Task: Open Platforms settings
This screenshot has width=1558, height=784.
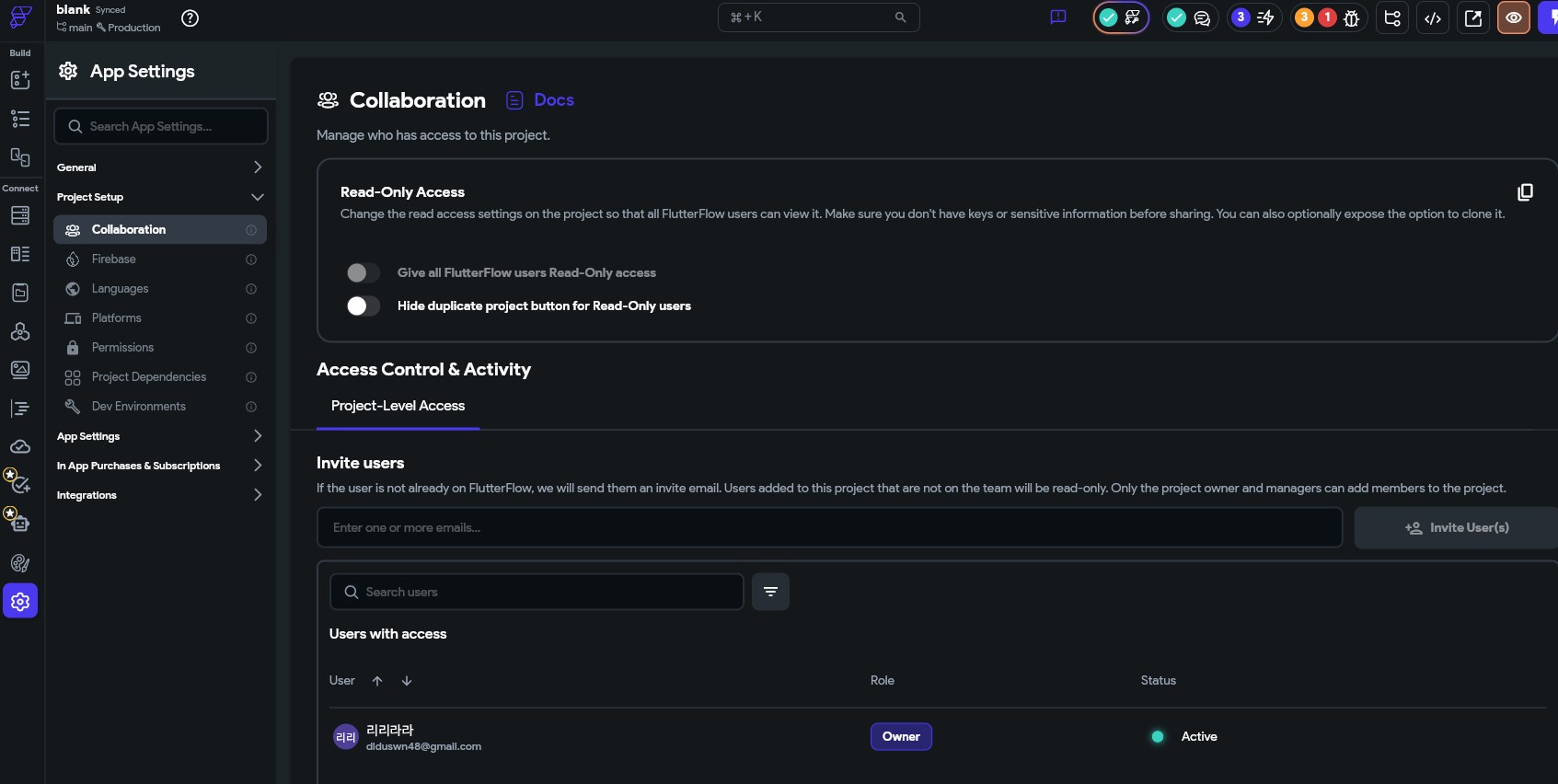Action: [x=160, y=318]
